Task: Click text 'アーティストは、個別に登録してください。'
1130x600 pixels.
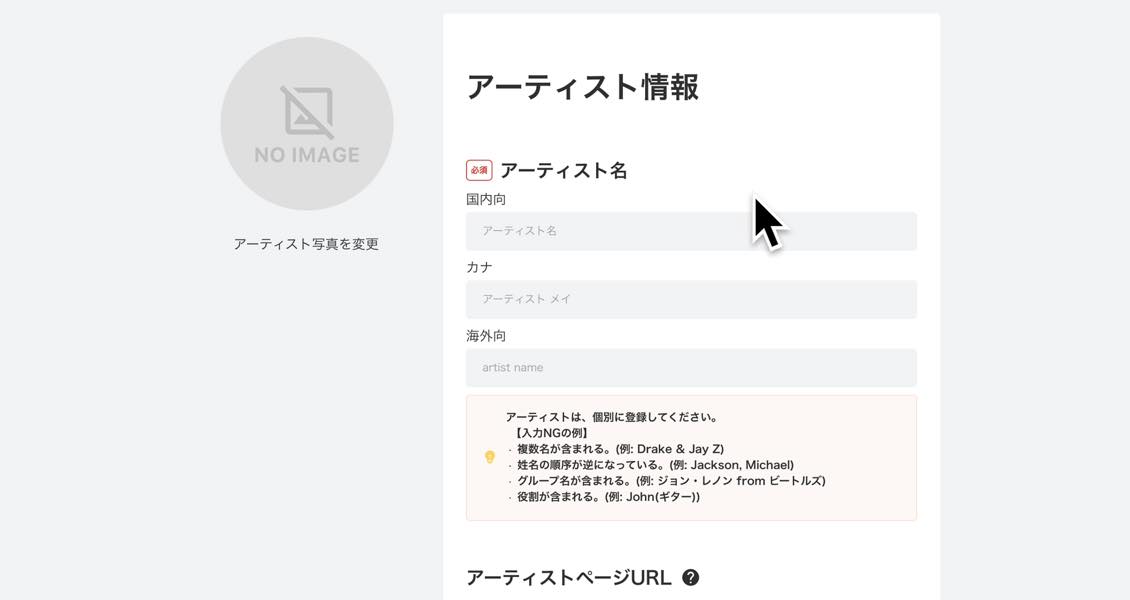Action: [611, 417]
